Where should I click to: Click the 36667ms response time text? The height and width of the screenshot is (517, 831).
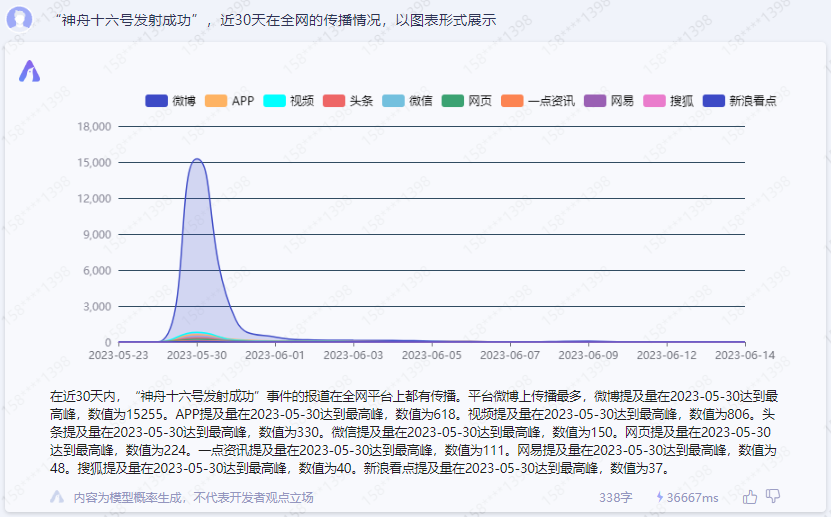point(692,497)
